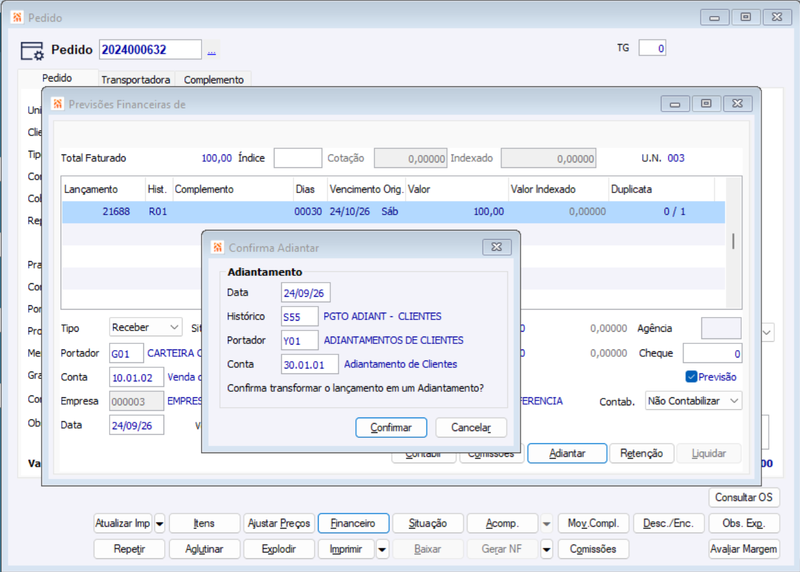Maximize the Previsões Financeiras window

tap(706, 104)
